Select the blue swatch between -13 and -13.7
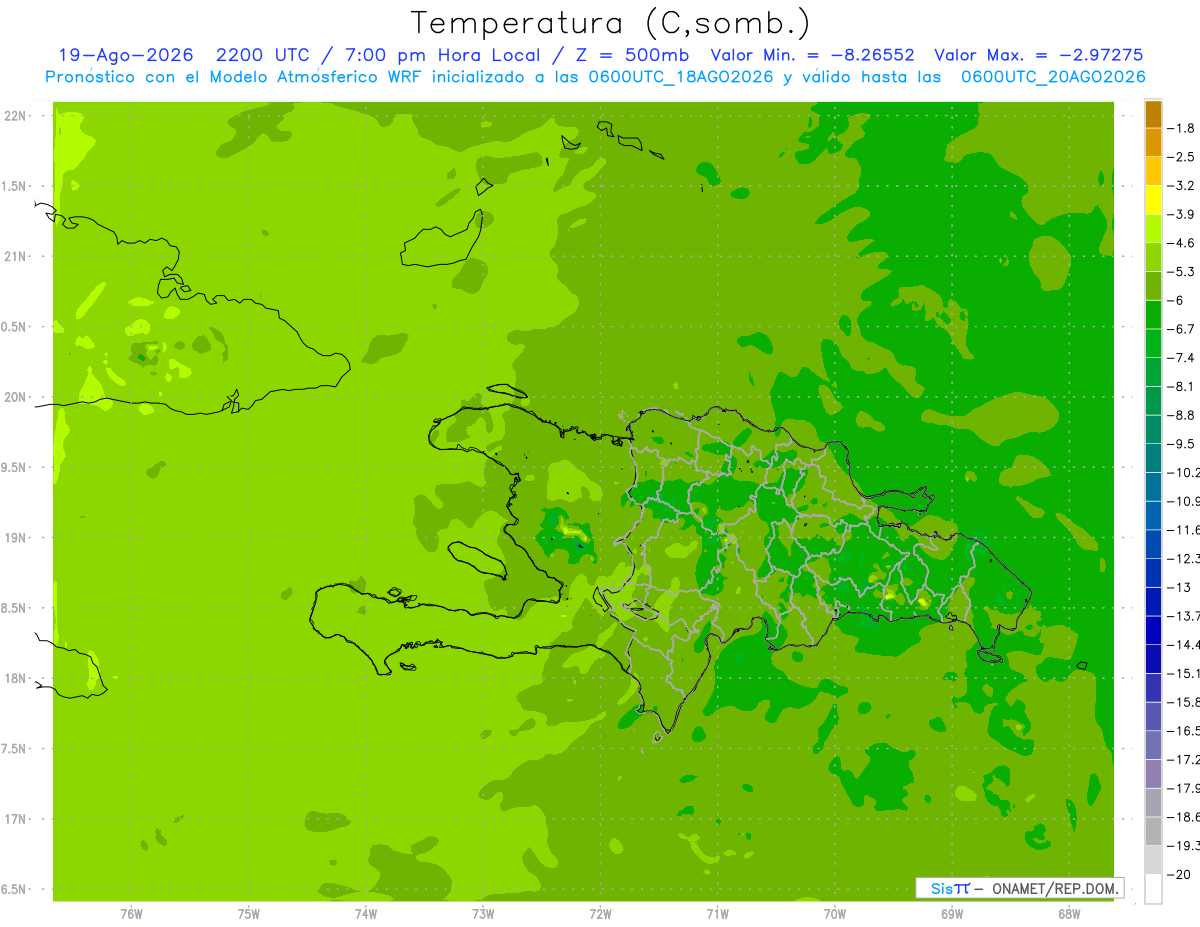This screenshot has width=1200, height=927. coord(1154,601)
